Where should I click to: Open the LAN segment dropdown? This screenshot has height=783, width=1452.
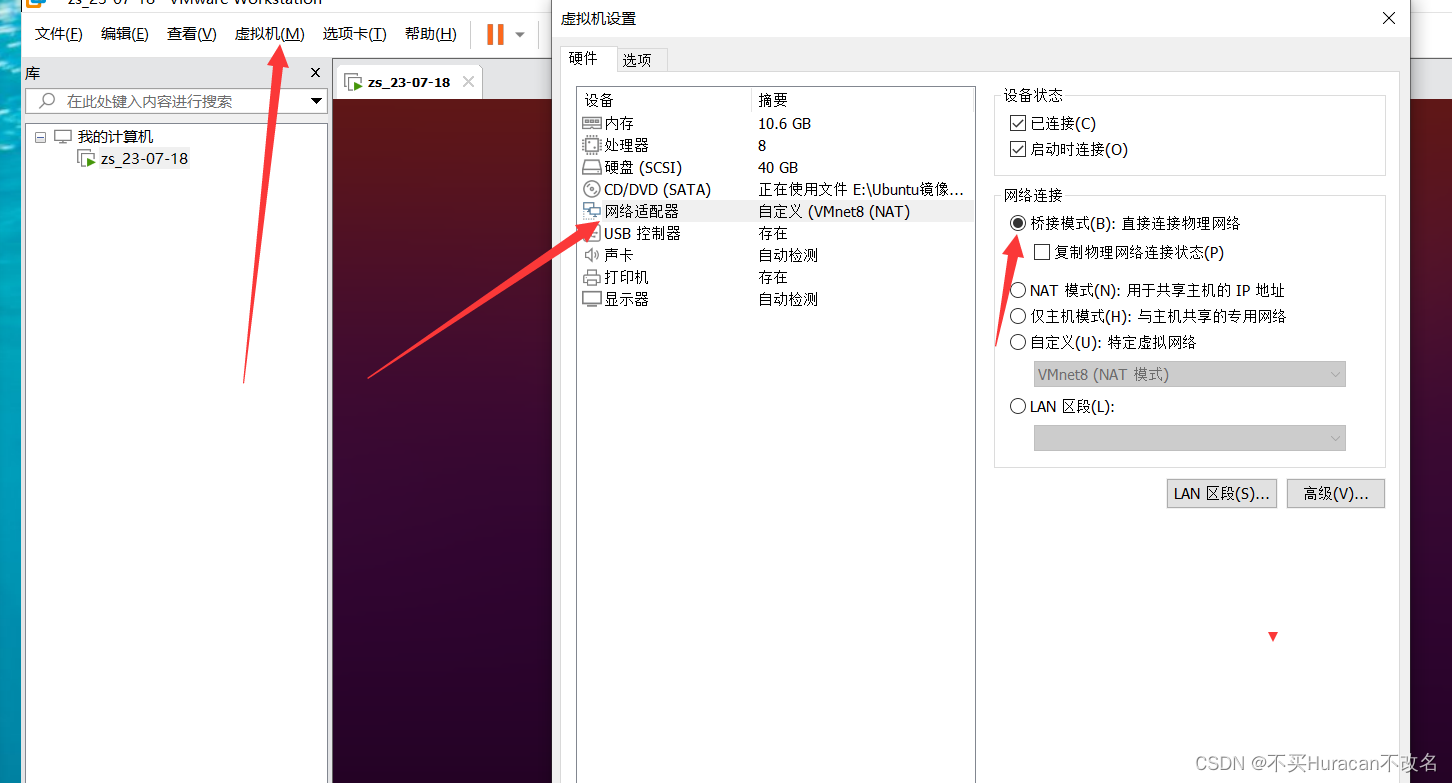tap(1189, 438)
